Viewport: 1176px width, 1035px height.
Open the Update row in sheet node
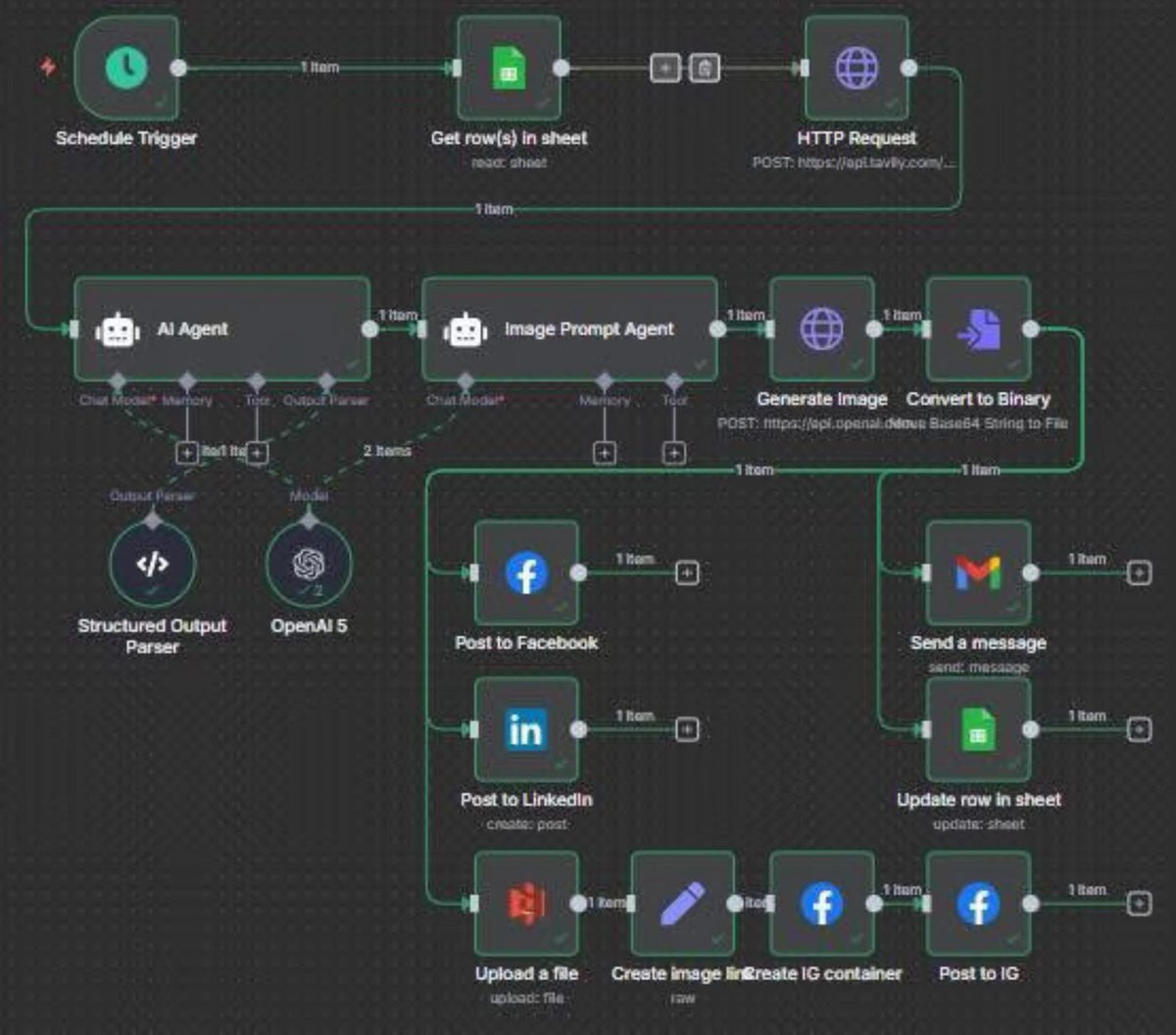pyautogui.click(x=976, y=730)
